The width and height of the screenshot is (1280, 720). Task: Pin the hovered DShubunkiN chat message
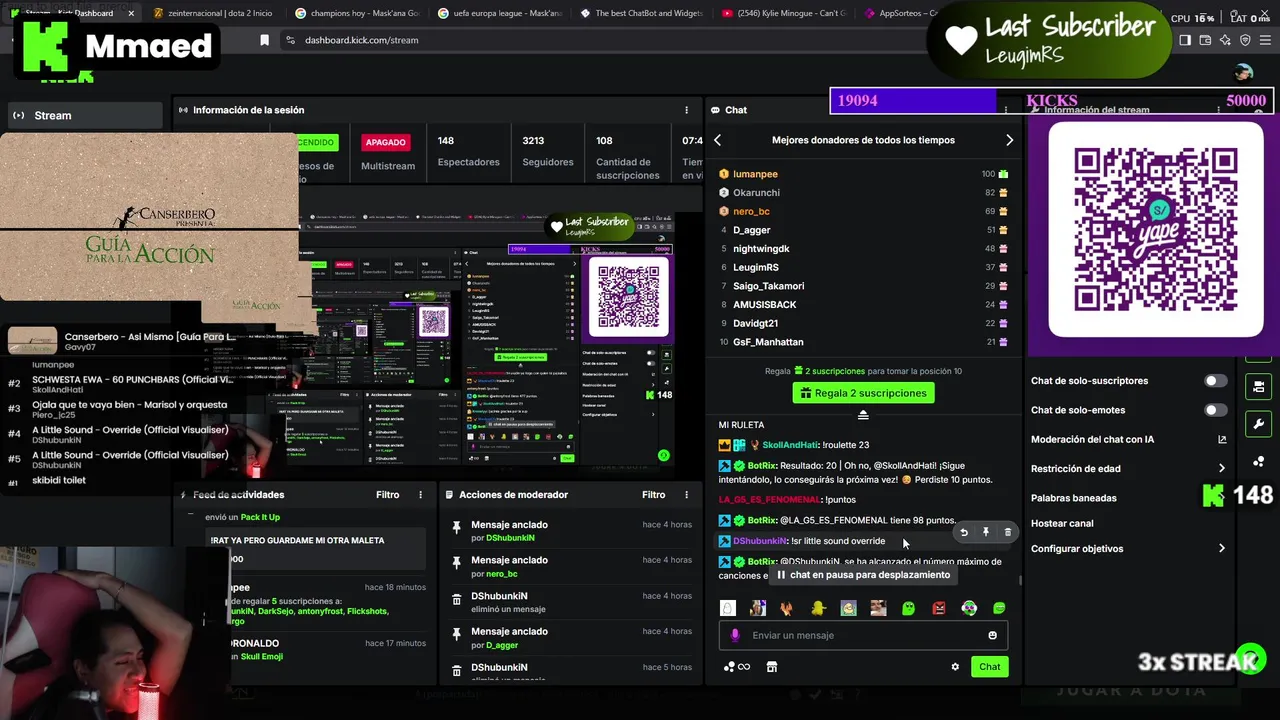coord(986,533)
